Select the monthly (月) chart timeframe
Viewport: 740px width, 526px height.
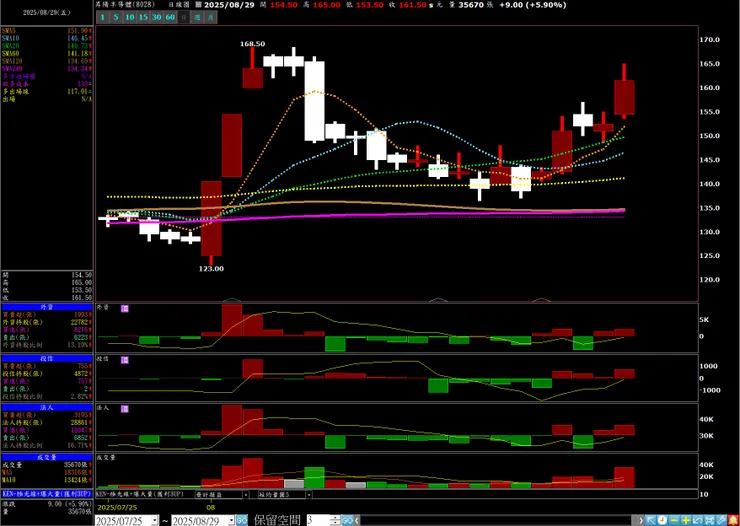211,17
